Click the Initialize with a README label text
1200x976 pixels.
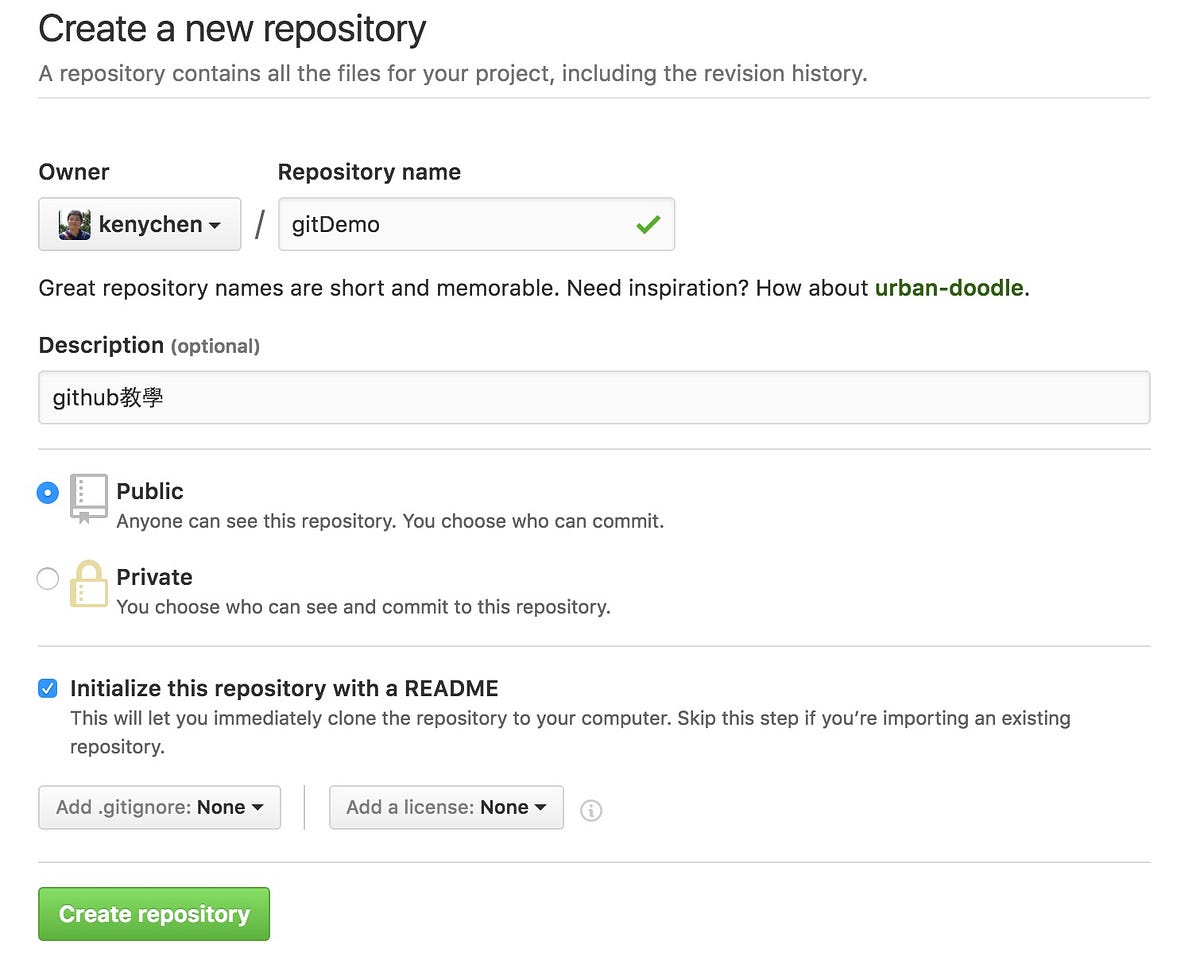tap(284, 688)
